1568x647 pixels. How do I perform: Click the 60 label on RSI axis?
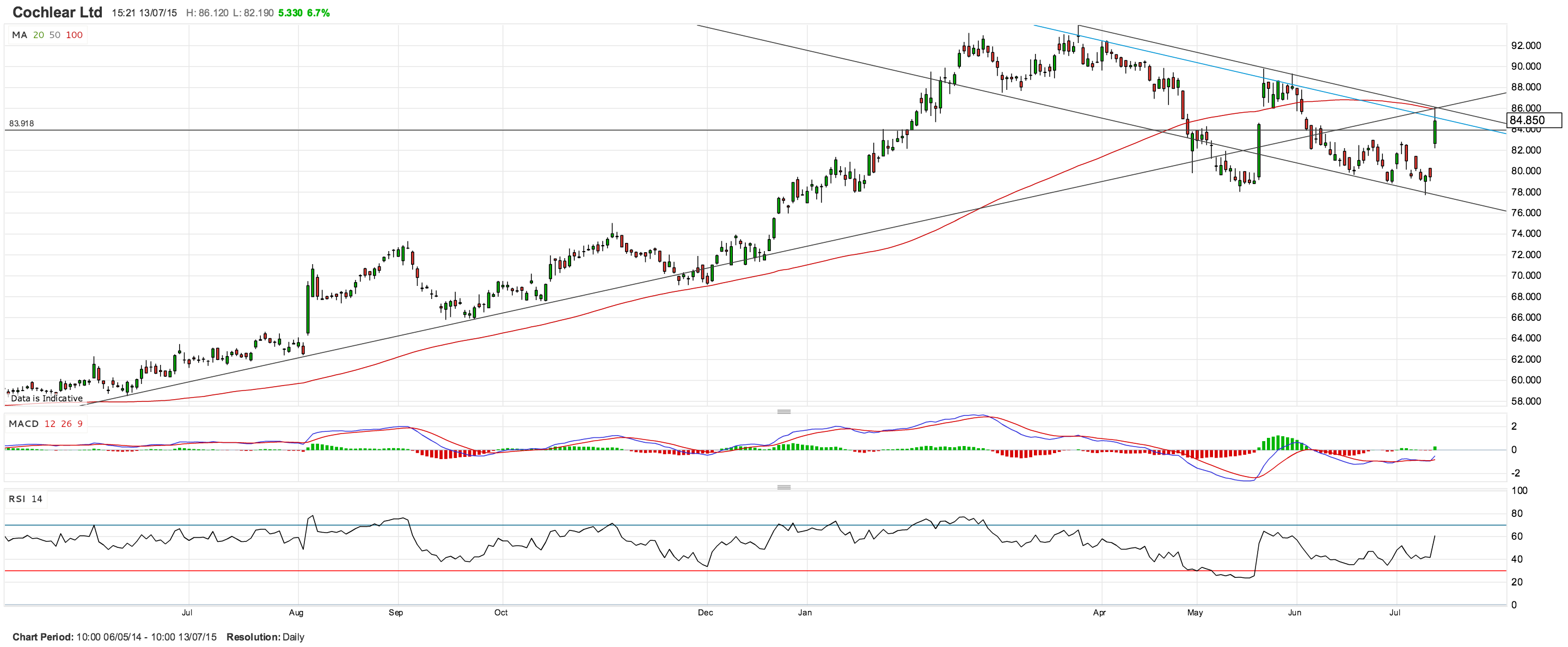point(1517,537)
